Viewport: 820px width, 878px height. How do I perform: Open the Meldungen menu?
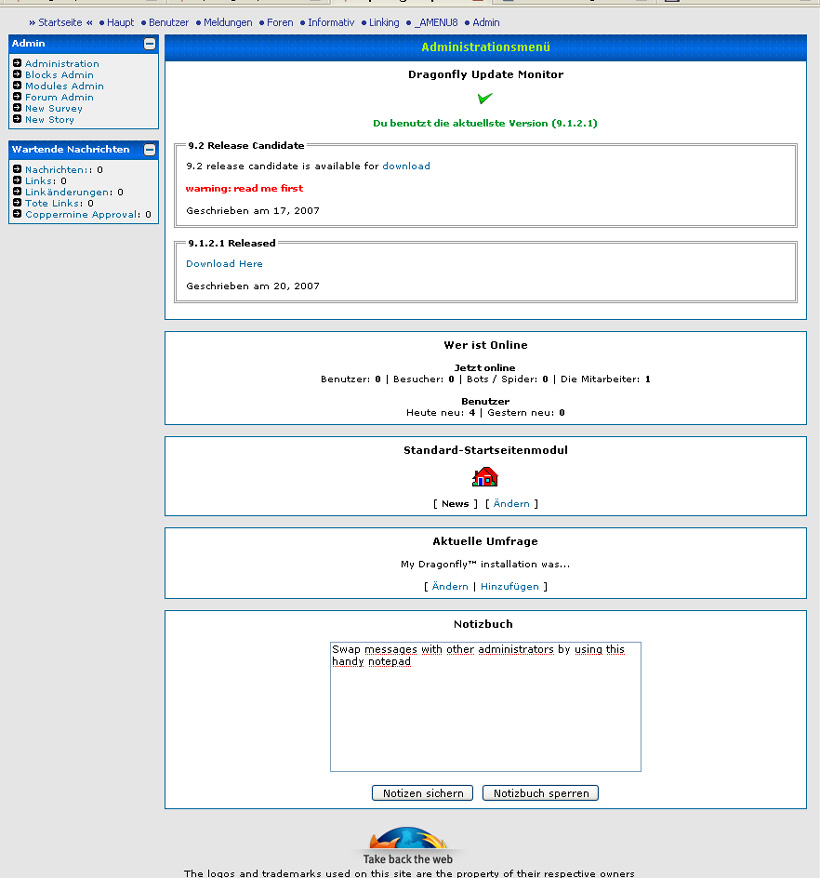coord(228,22)
